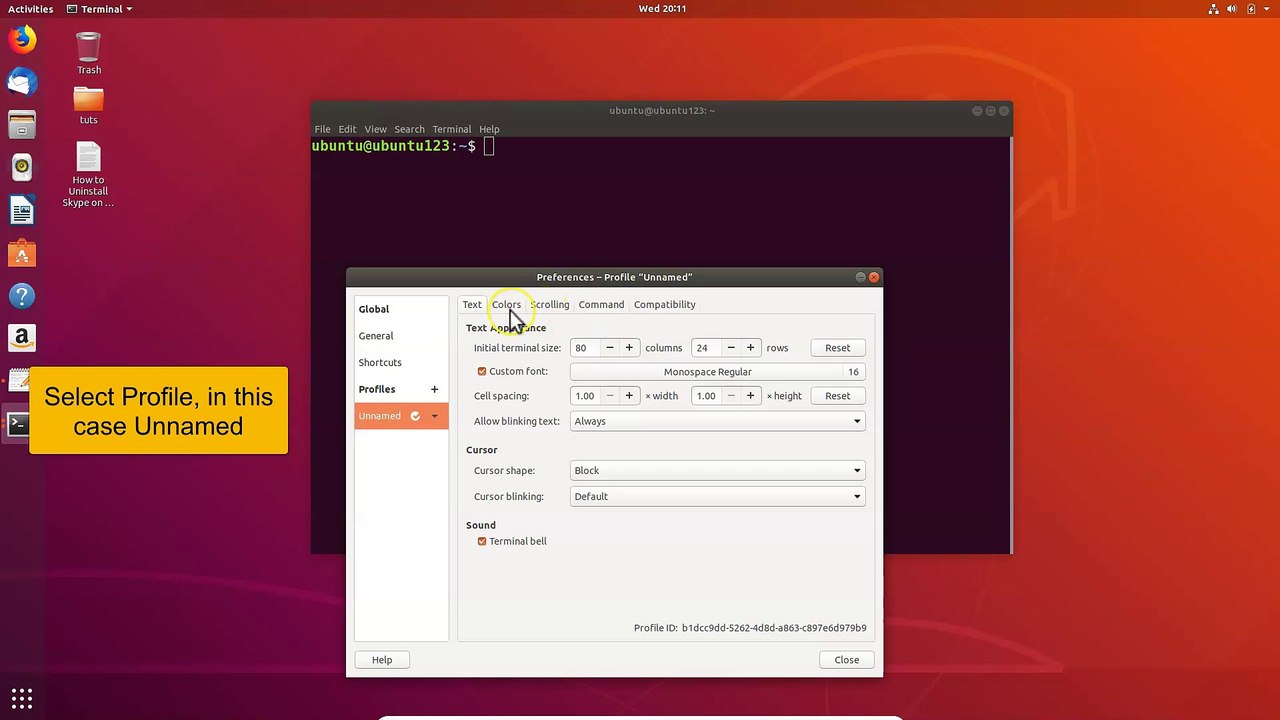The width and height of the screenshot is (1280, 720).
Task: Open the Help icon in dock
Action: click(x=22, y=296)
